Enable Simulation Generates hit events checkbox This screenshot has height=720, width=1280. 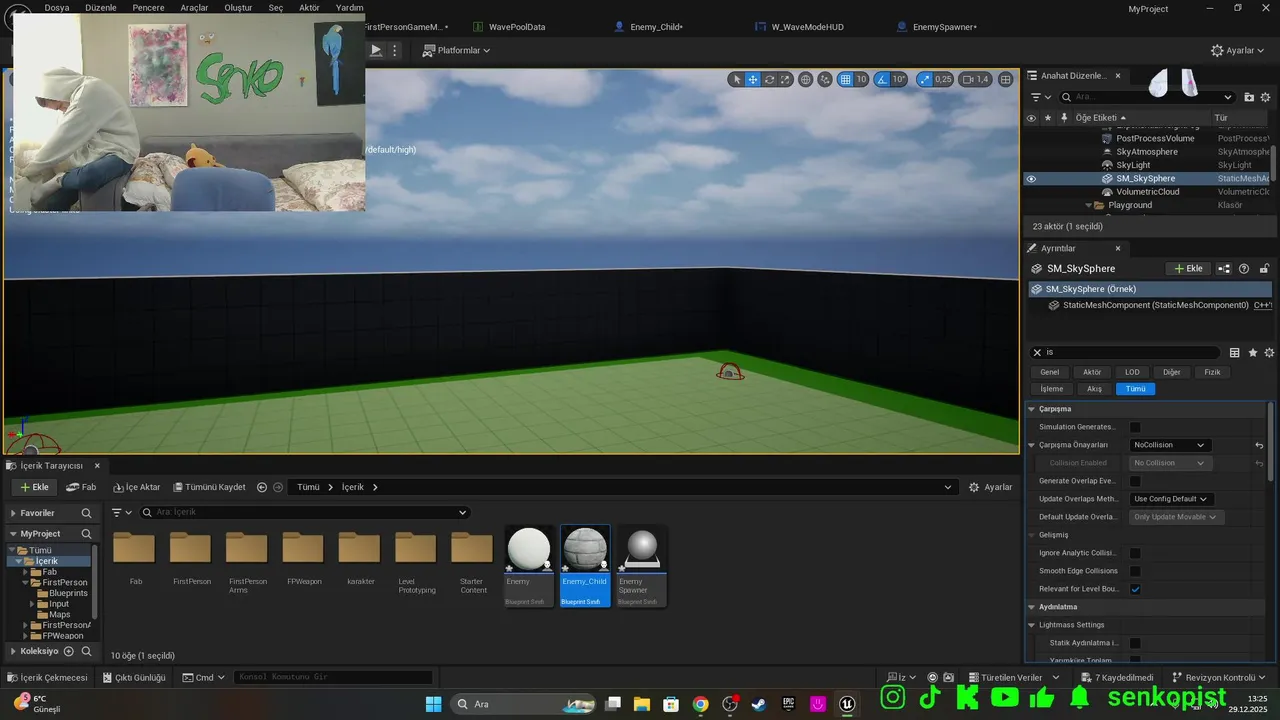pyautogui.click(x=1135, y=427)
